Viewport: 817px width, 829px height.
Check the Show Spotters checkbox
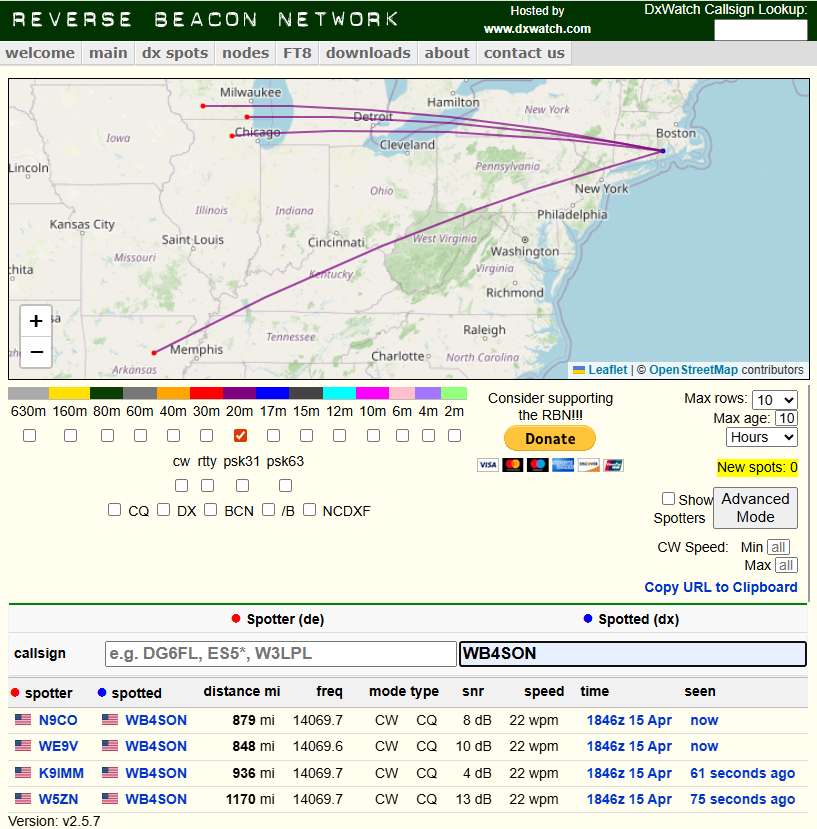click(x=668, y=498)
